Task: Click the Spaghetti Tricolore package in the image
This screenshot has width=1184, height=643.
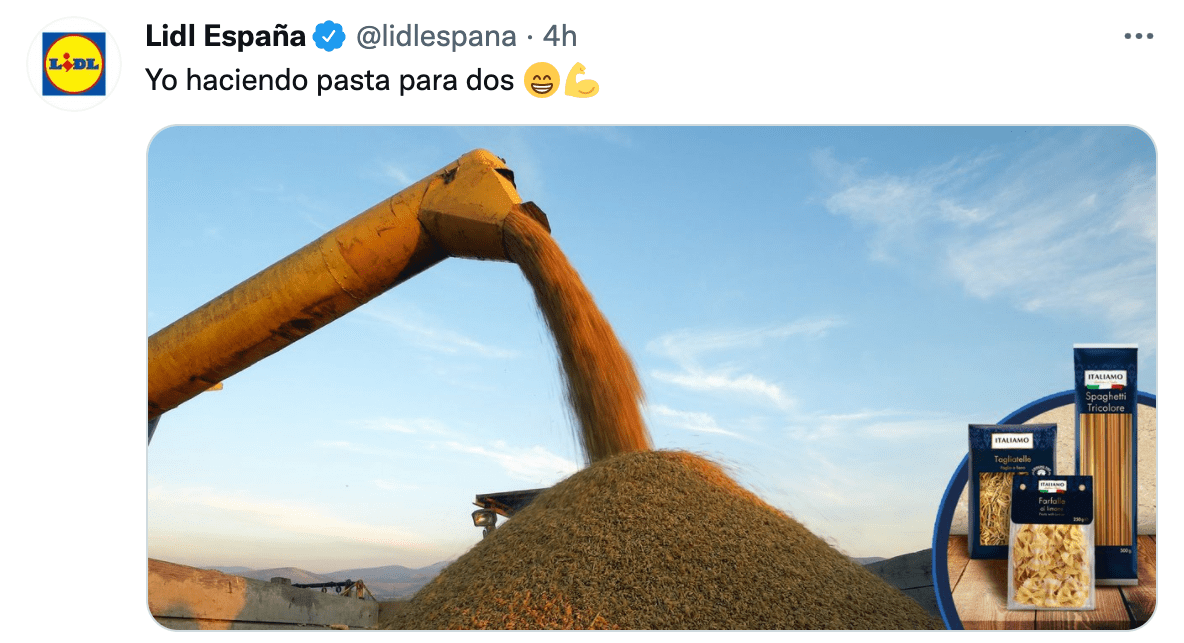Action: click(x=1105, y=464)
